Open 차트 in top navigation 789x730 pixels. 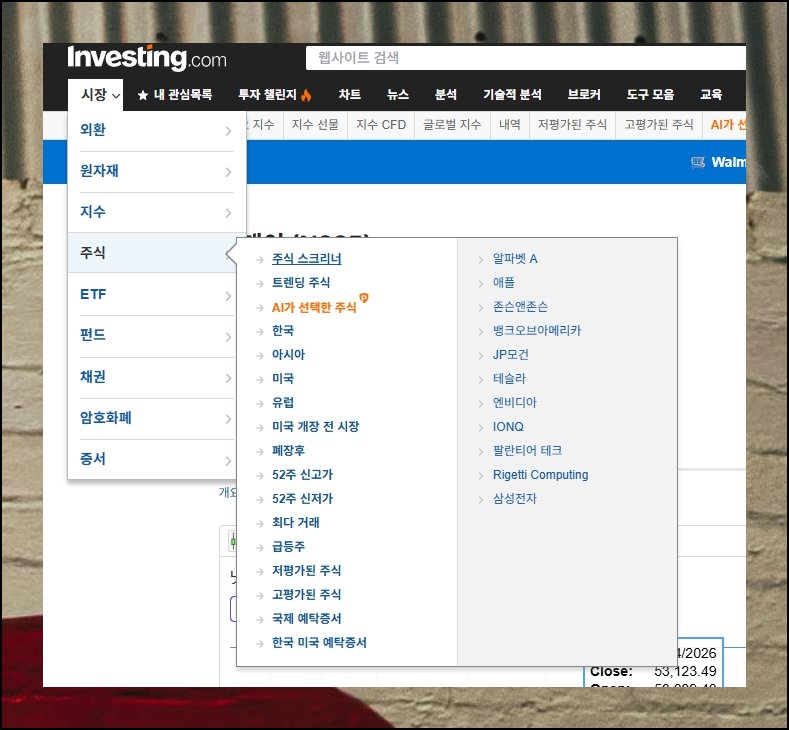350,95
